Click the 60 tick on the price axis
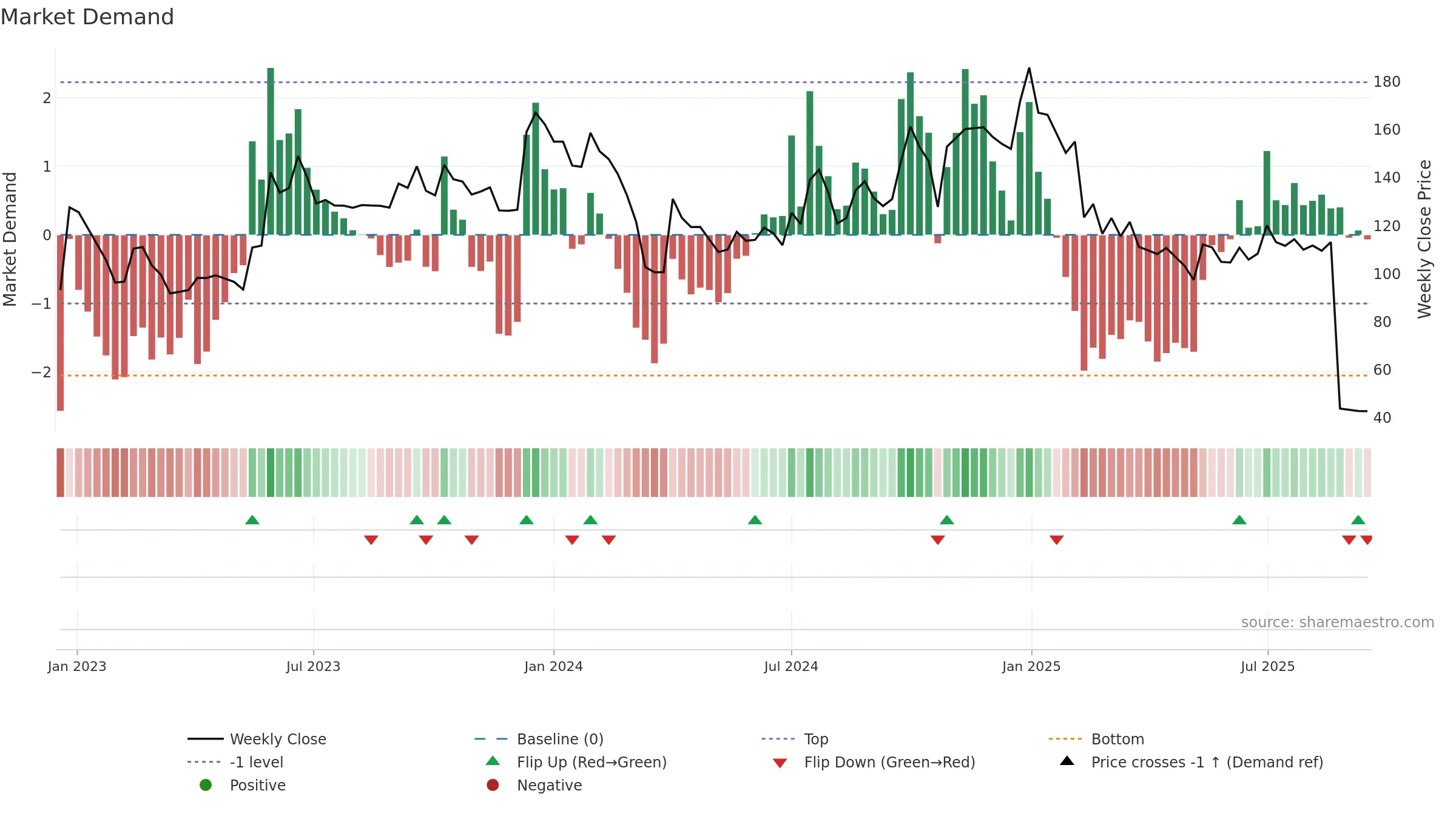This screenshot has width=1456, height=819. pos(1382,370)
